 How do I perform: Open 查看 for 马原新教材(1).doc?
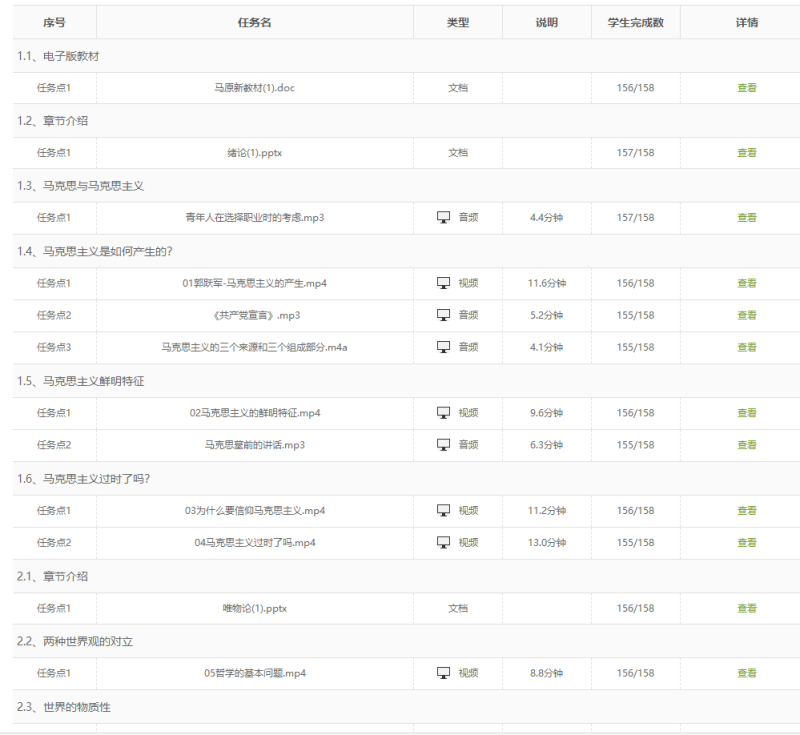(747, 88)
